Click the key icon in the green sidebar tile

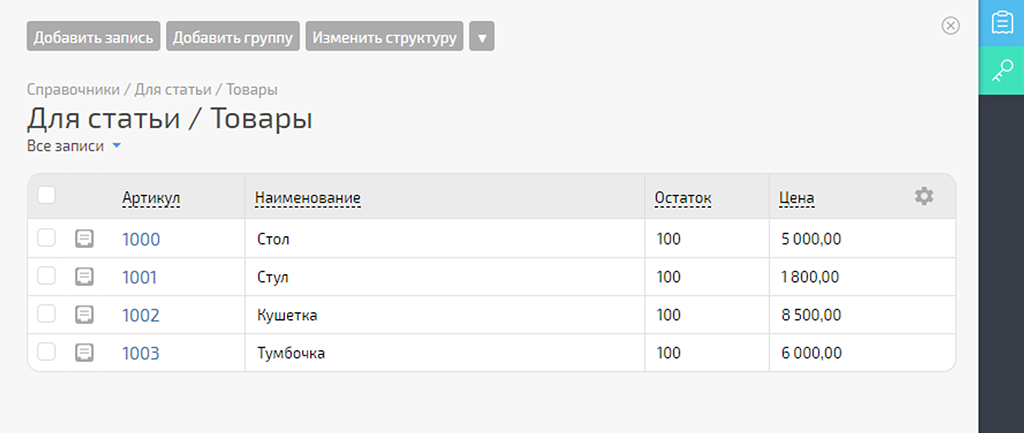(x=1001, y=71)
